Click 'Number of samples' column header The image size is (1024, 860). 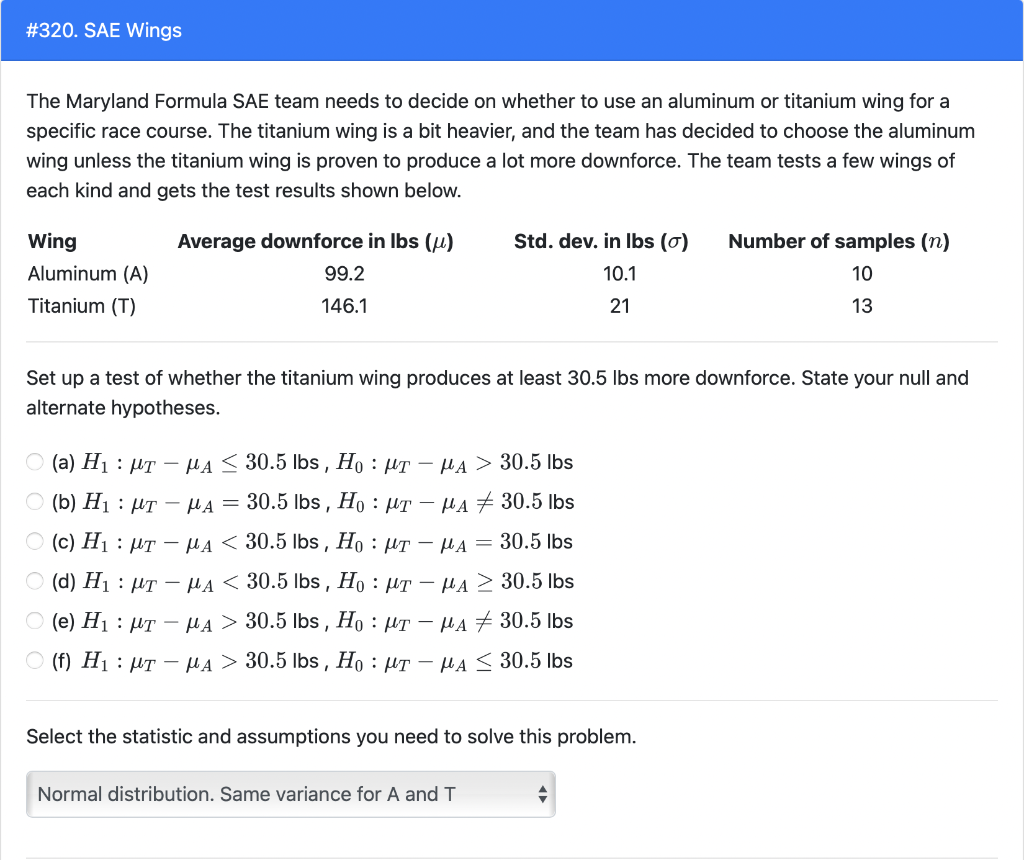pyautogui.click(x=839, y=241)
